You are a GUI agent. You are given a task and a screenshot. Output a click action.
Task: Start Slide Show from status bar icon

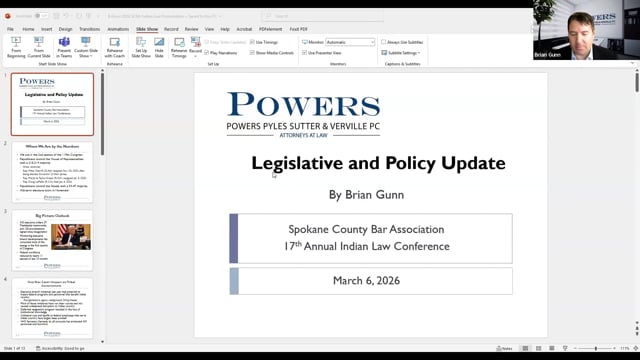coord(565,349)
